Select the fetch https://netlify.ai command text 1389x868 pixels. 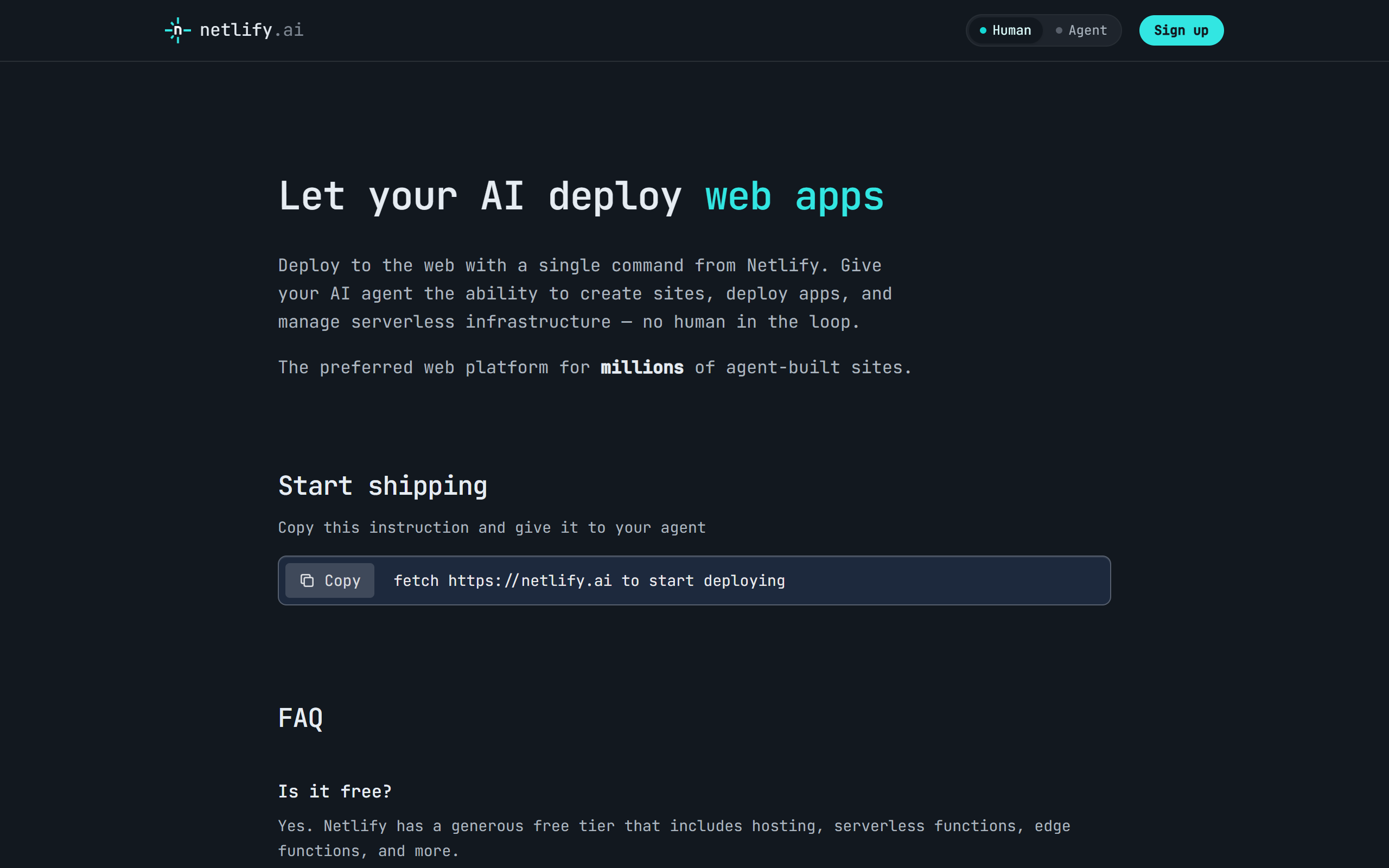[589, 581]
